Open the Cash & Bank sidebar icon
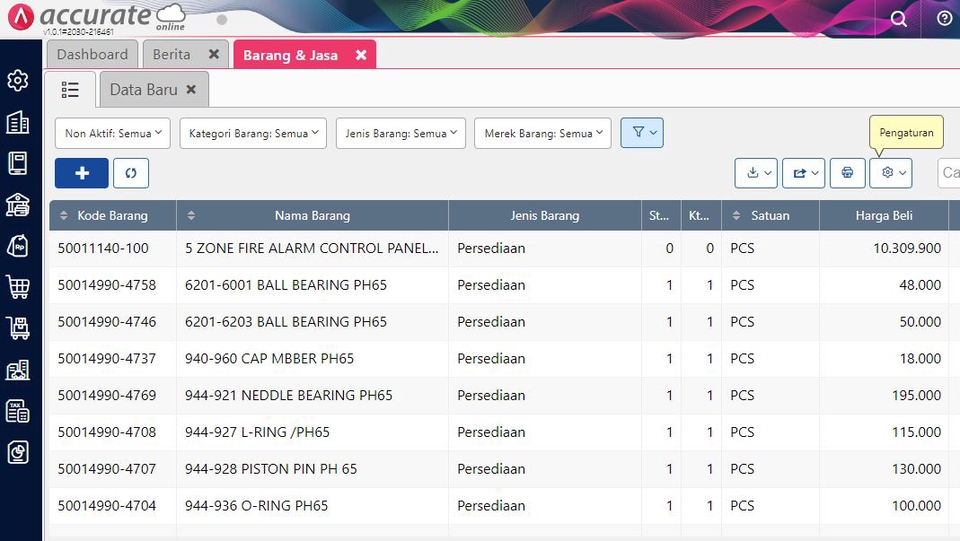960x541 pixels. click(x=18, y=205)
